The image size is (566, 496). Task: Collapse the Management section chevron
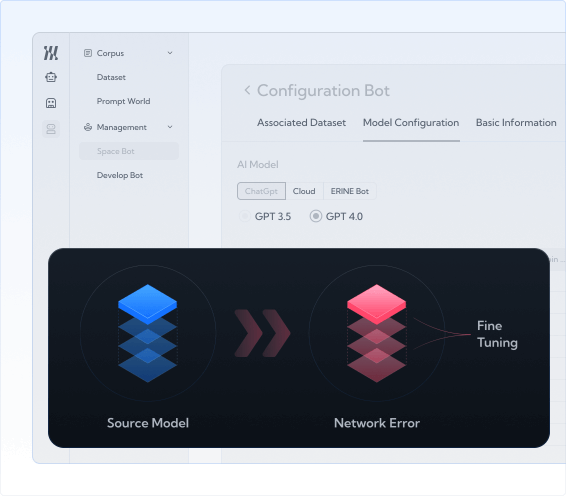pos(170,127)
